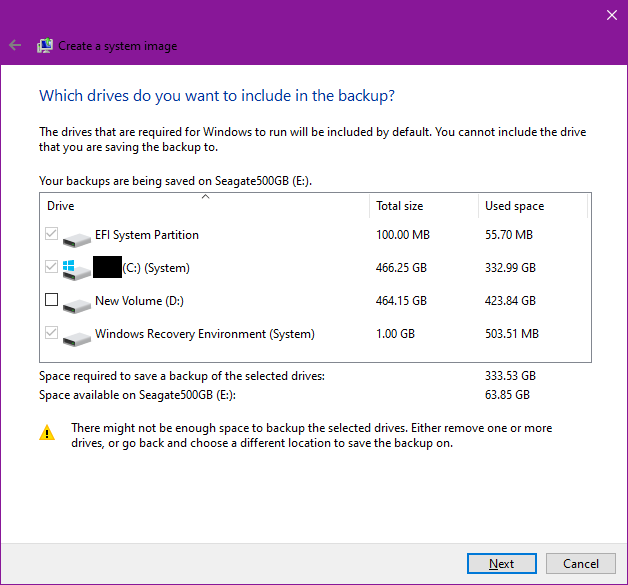628x585 pixels.
Task: Click the Windows Recovery Environment drive icon
Action: [76, 337]
